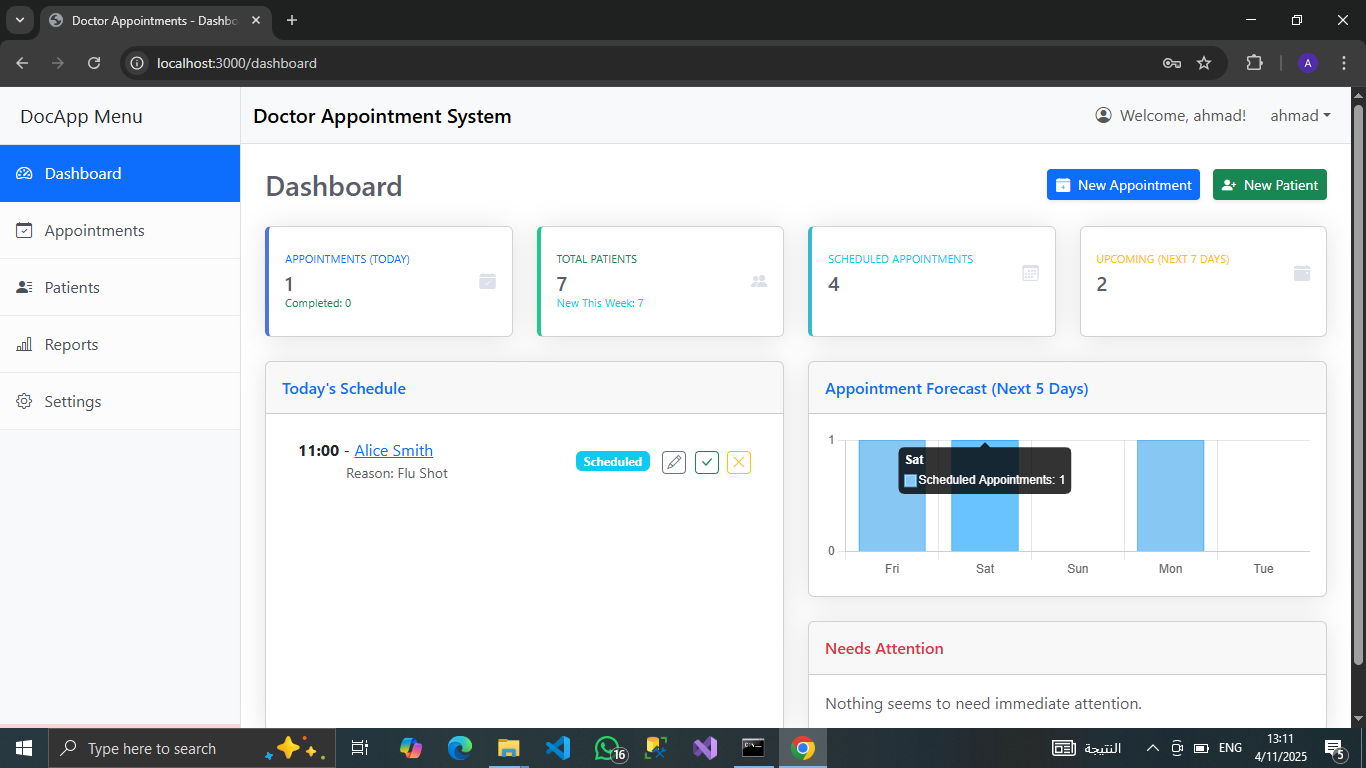Click the Appointment Forecast (Next 5 Days) title

957,388
